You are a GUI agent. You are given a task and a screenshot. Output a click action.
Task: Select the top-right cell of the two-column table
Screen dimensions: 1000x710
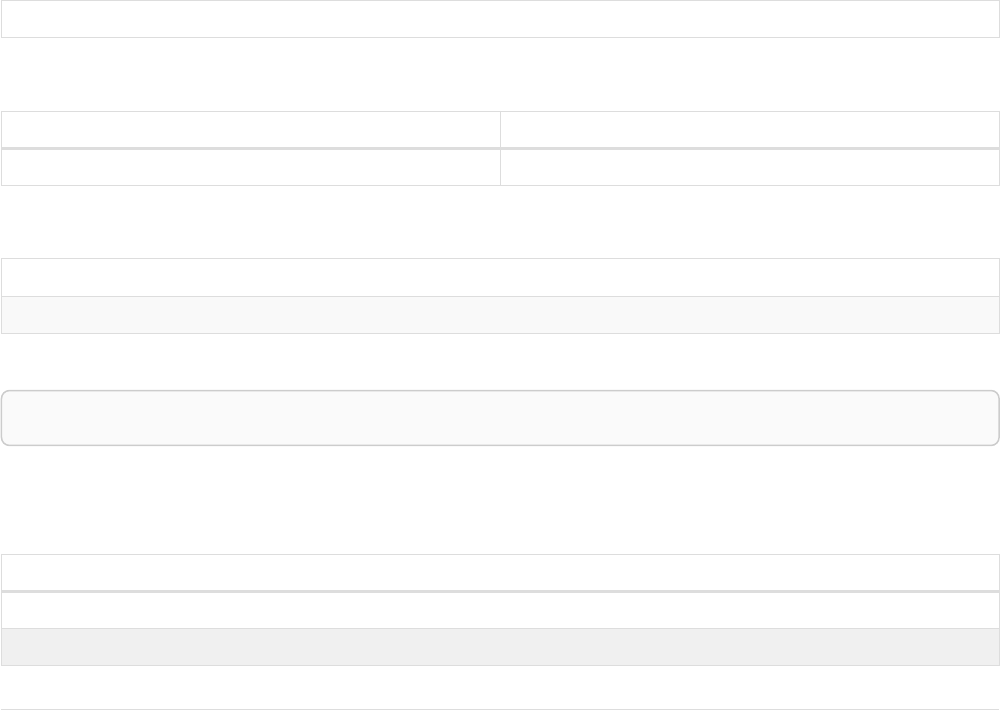click(x=750, y=130)
